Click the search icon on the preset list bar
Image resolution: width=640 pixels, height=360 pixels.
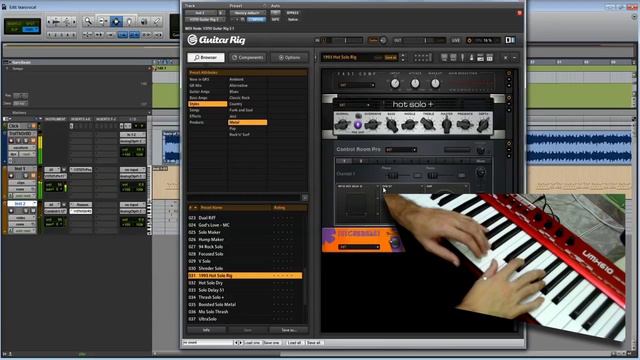tap(304, 198)
